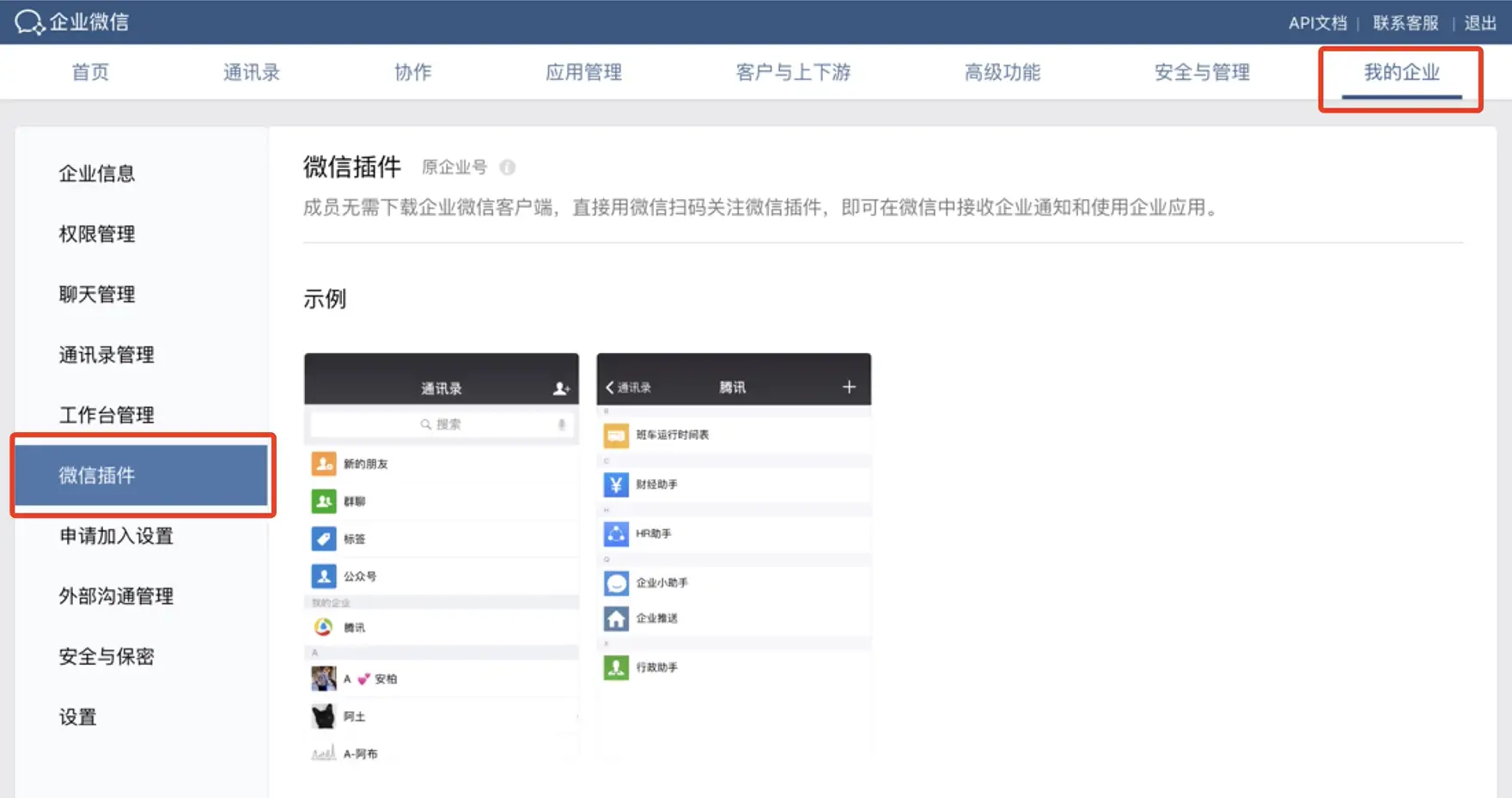The height and width of the screenshot is (798, 1512).
Task: Click the orange 新的朋友 icon
Action: [324, 464]
